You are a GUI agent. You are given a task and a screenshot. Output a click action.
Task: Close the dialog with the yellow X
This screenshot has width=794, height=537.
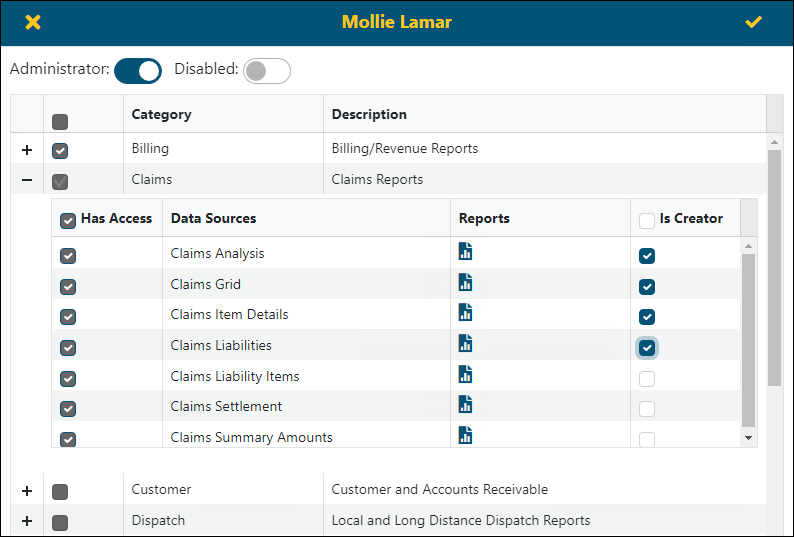pos(33,22)
